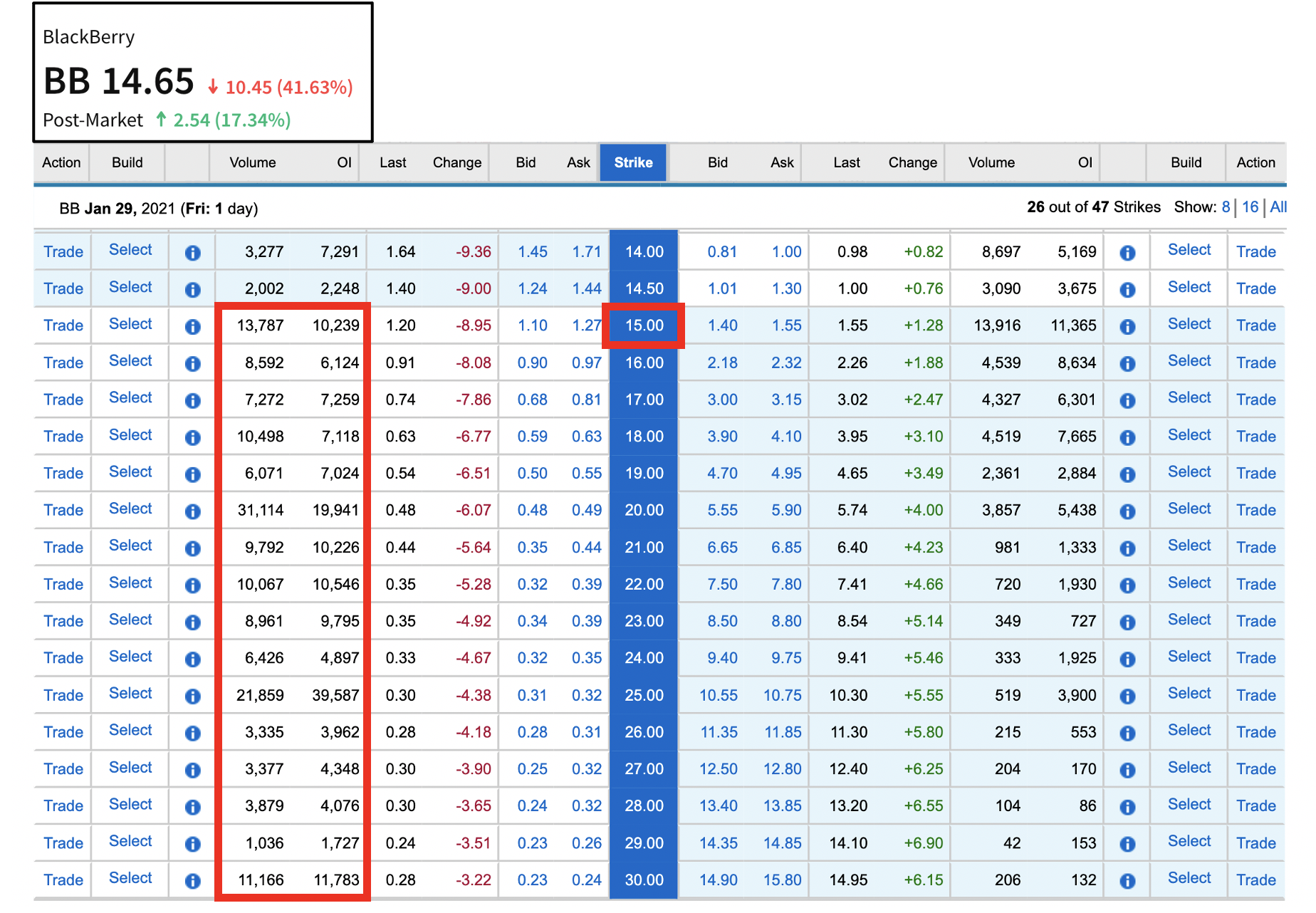The image size is (1316, 913).
Task: Click call-side Volume column header
Action: (253, 162)
